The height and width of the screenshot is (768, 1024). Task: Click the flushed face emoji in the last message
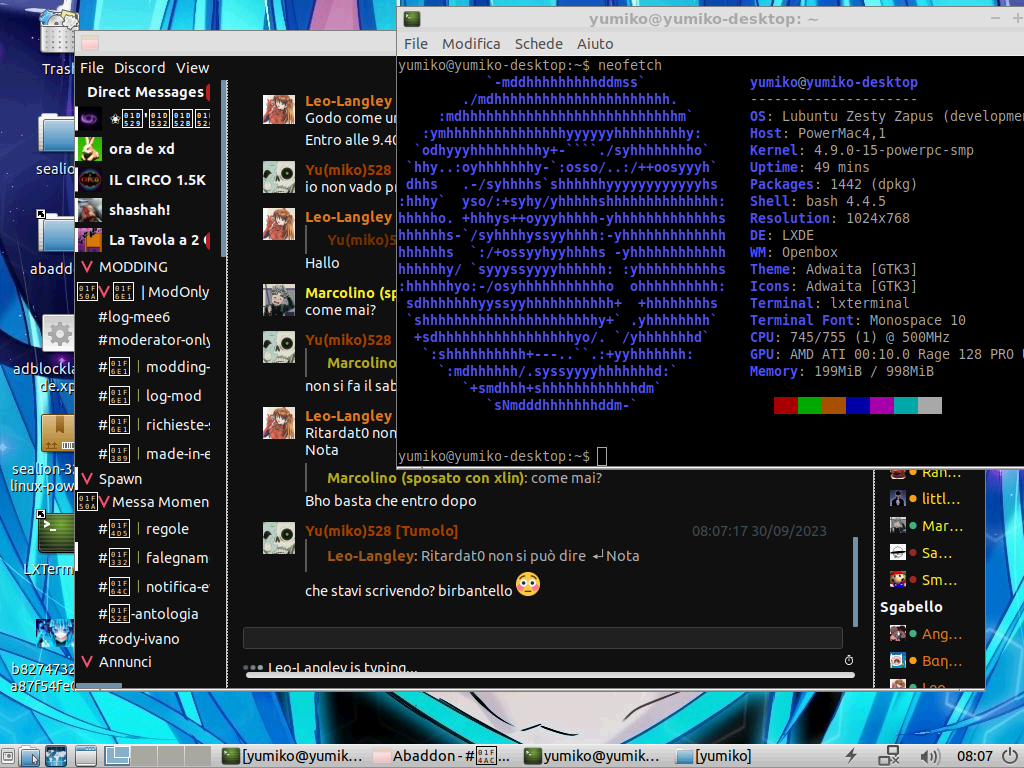(528, 584)
